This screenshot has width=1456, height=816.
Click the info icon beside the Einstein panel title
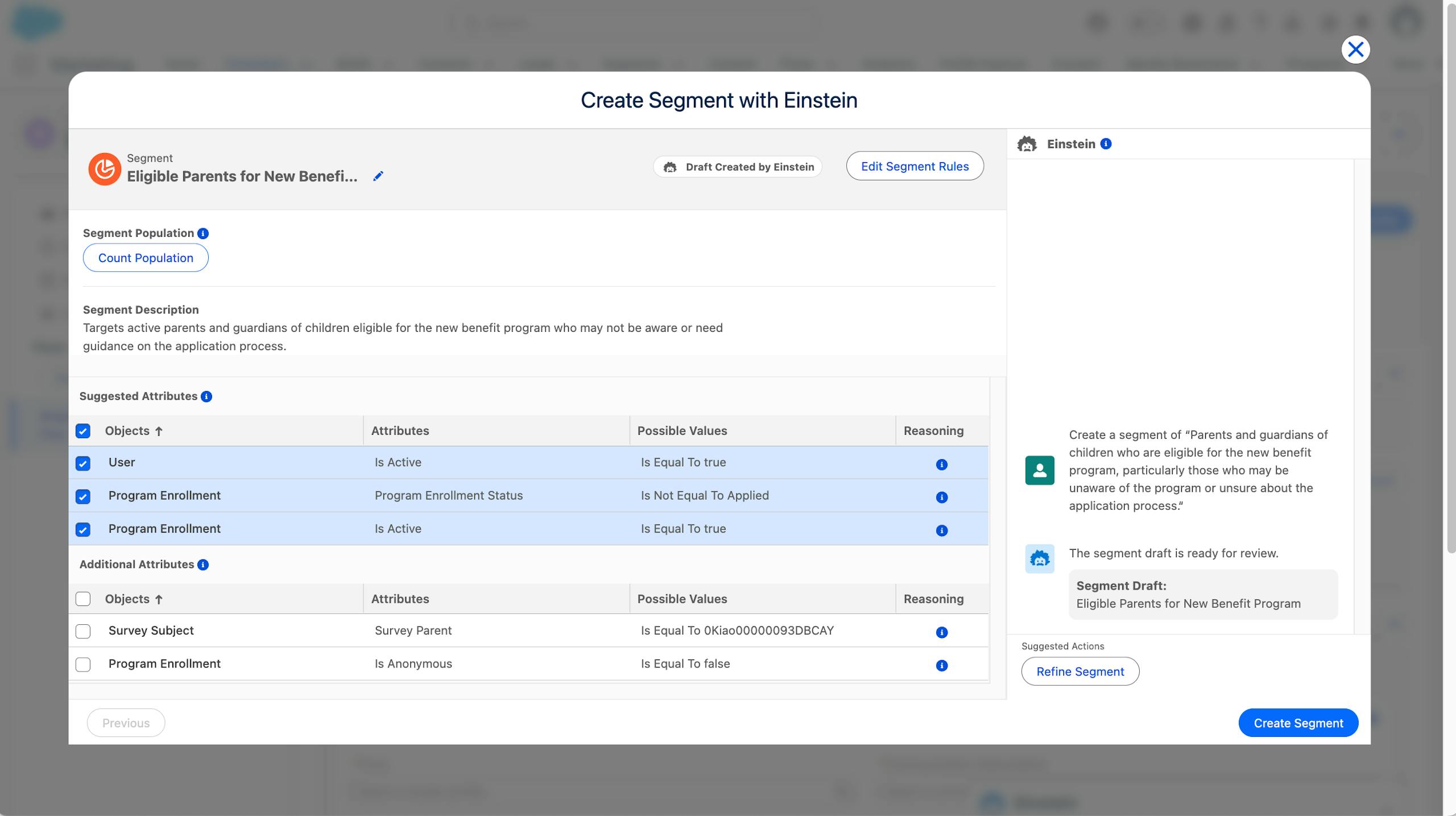(x=1106, y=144)
